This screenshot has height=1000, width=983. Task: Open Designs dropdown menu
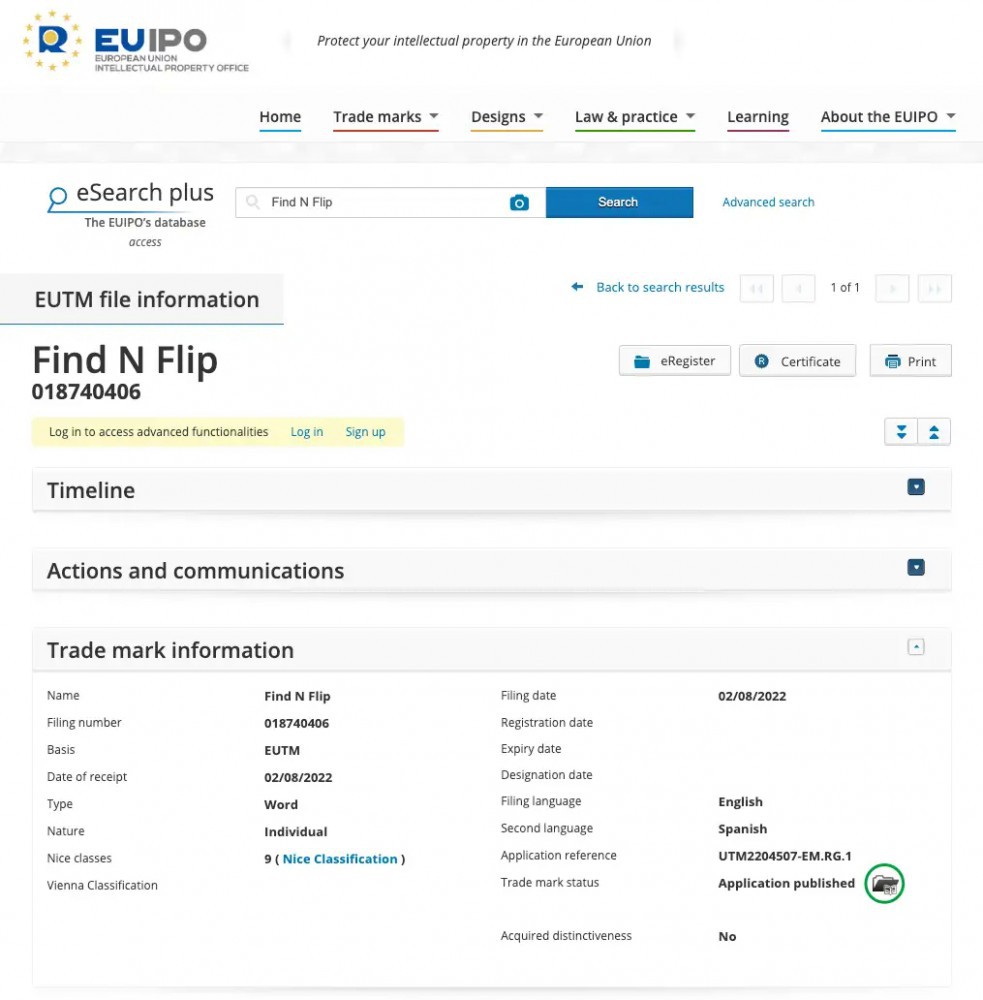coord(506,117)
